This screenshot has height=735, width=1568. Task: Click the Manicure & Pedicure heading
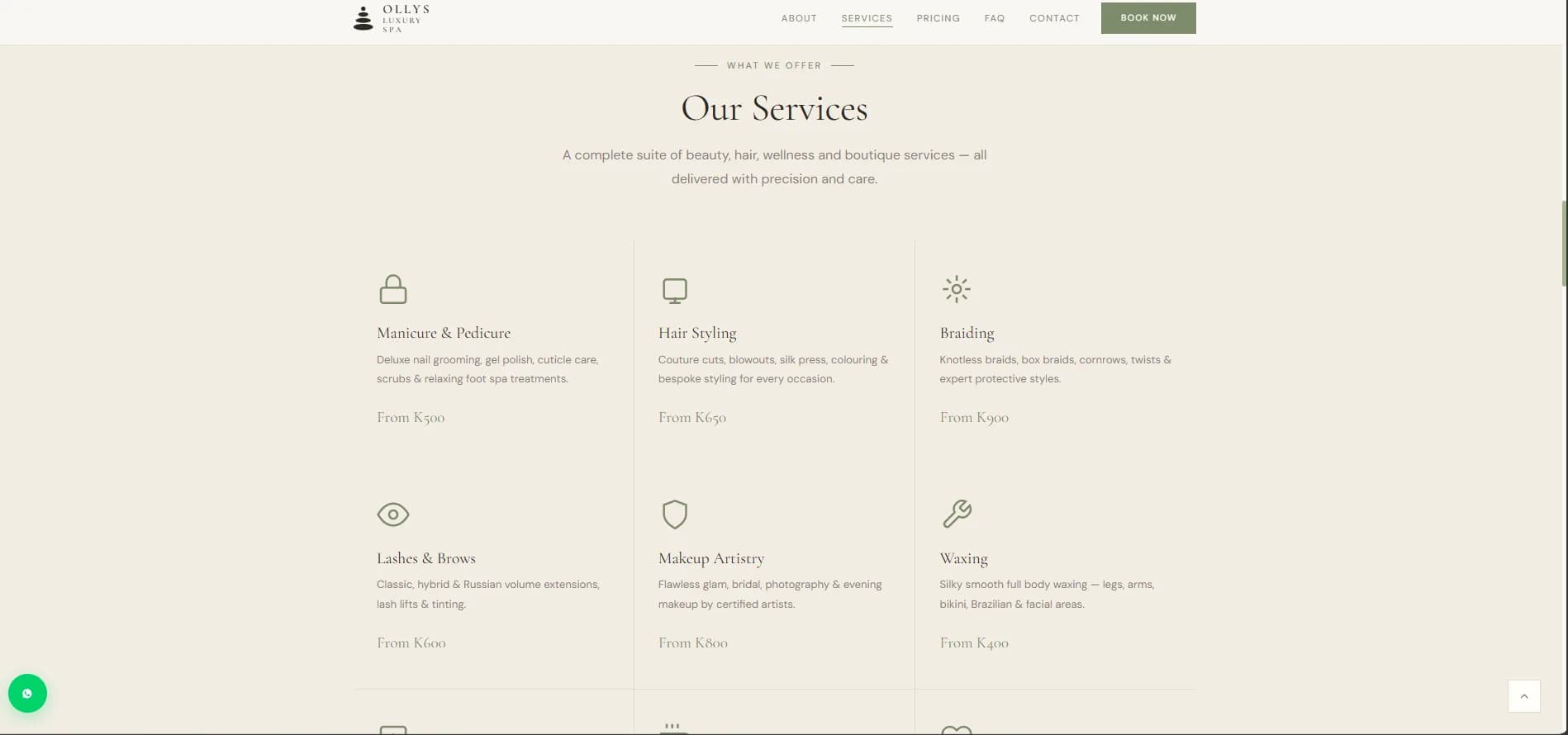tap(444, 333)
